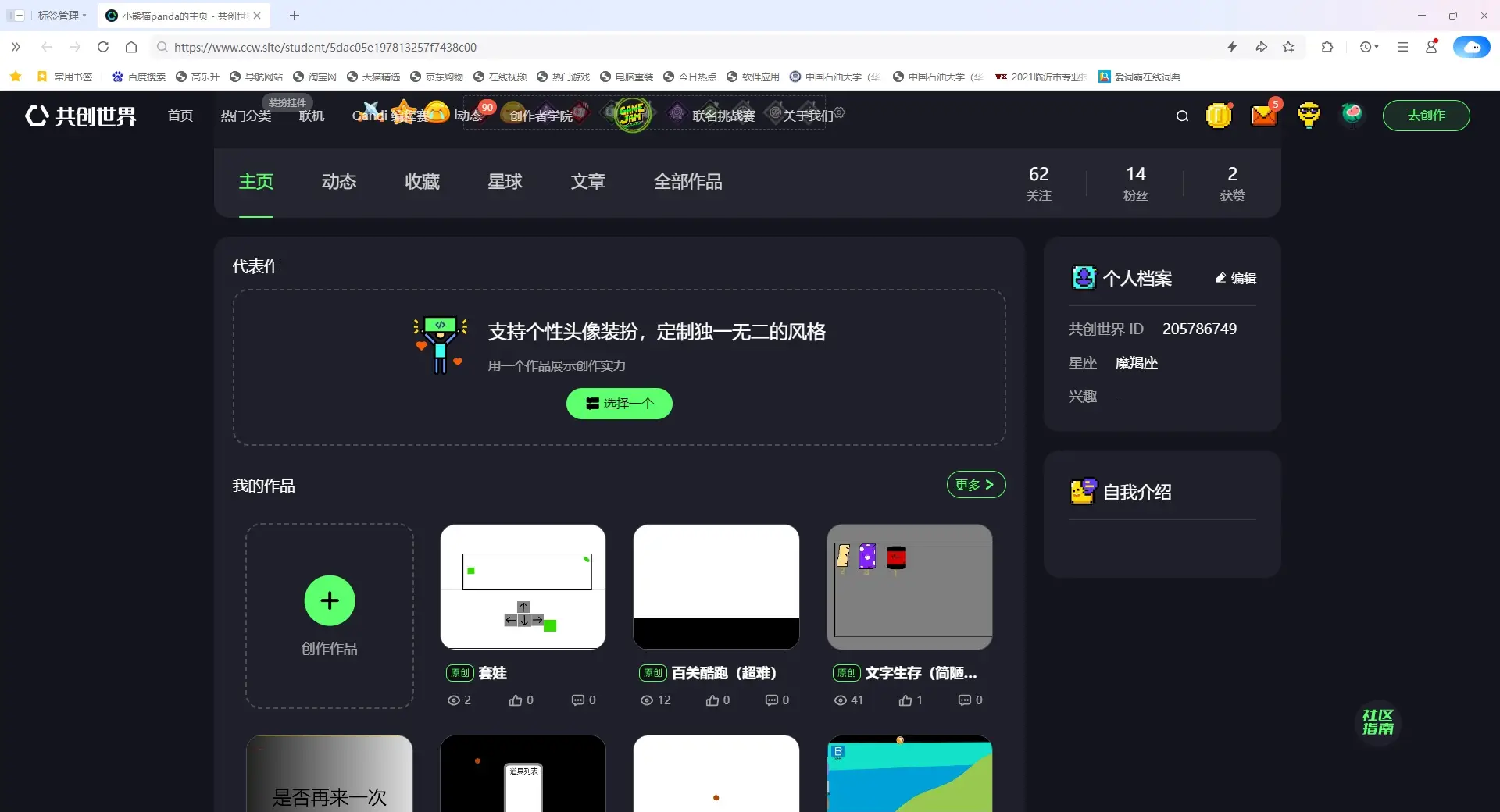This screenshot has height=812, width=1500.
Task: Open the watermelon profile avatar
Action: pos(1352,114)
